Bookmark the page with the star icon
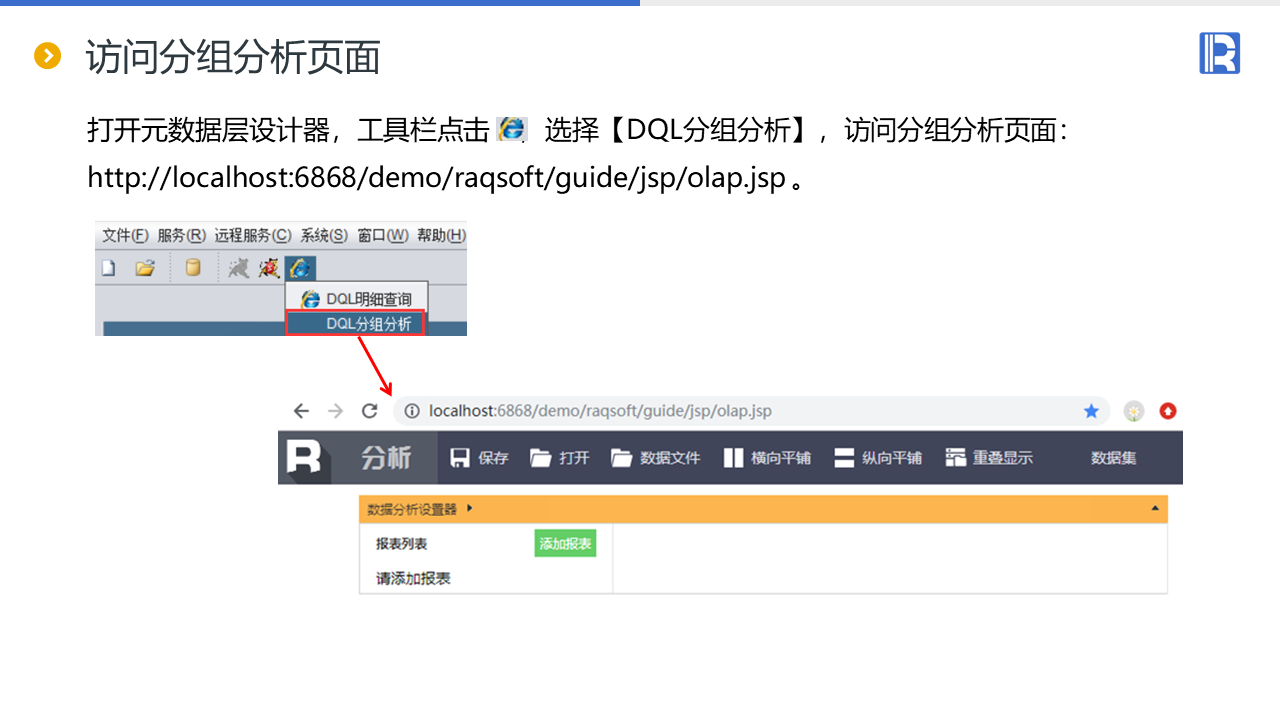Viewport: 1280px width, 720px height. (x=1091, y=411)
